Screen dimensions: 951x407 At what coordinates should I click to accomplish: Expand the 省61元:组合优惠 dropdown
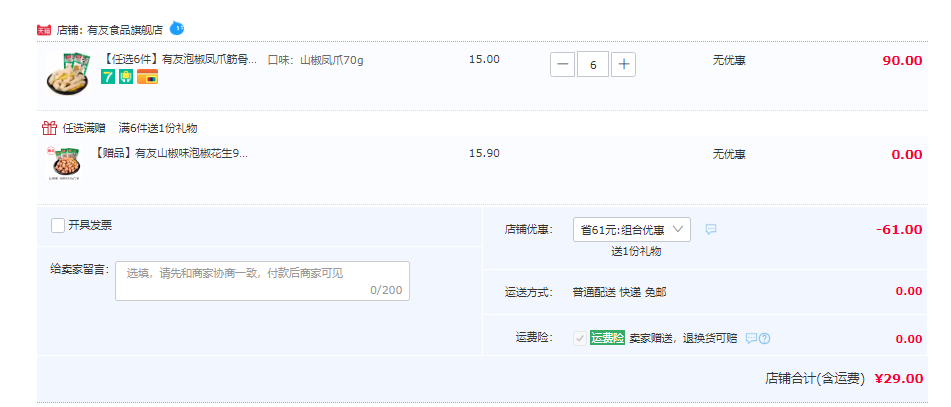[x=631, y=229]
